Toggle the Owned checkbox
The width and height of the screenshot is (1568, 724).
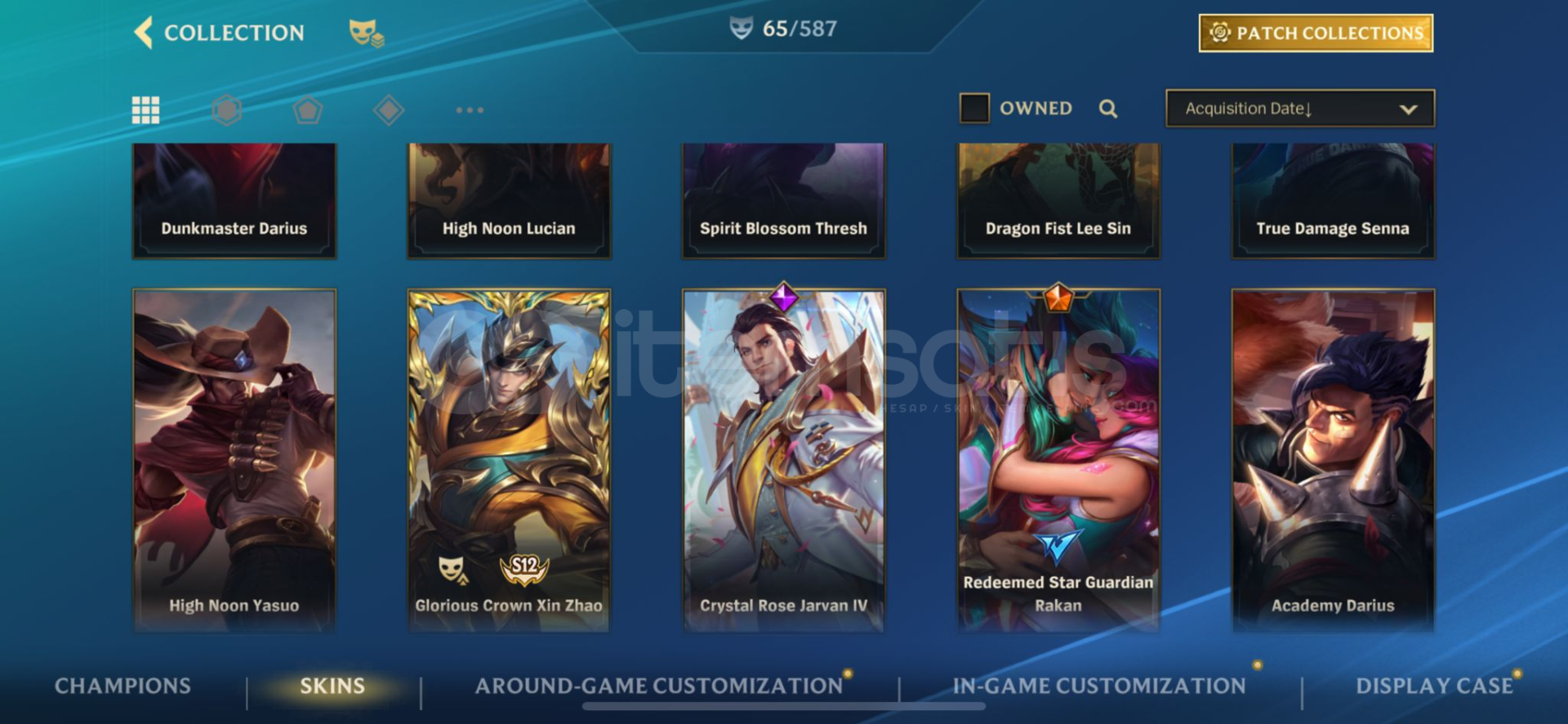coord(974,108)
